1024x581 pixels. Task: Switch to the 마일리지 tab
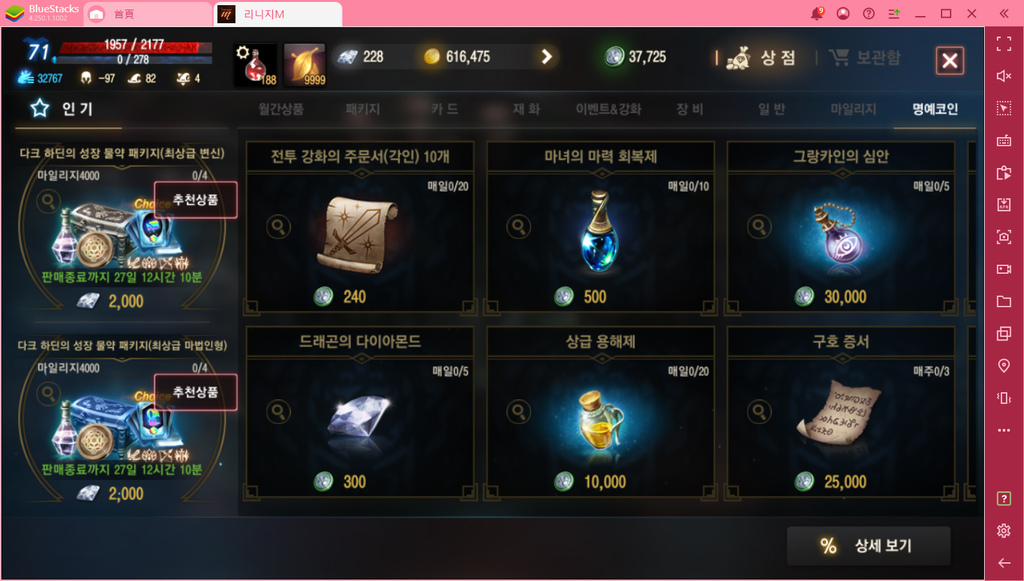click(853, 109)
